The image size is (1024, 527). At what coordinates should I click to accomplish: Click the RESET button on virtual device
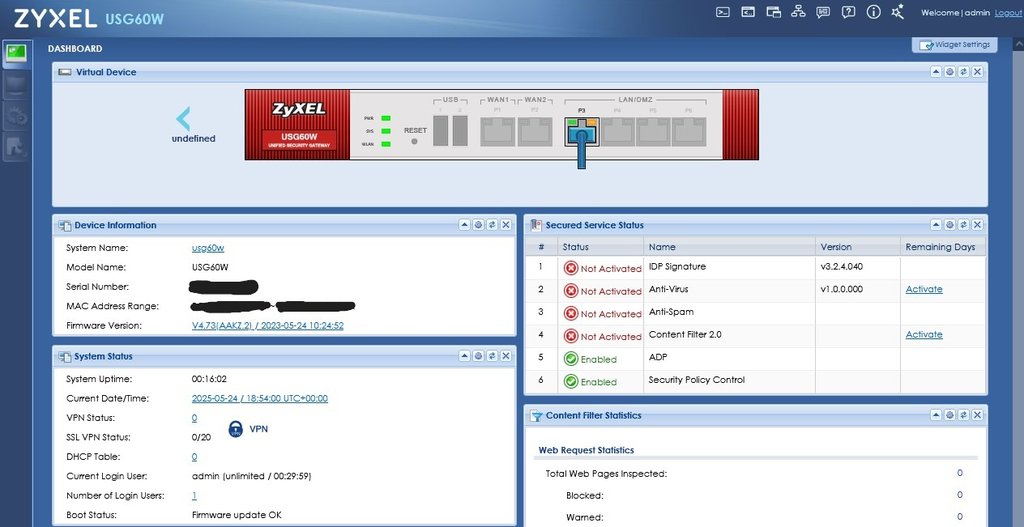pos(414,141)
